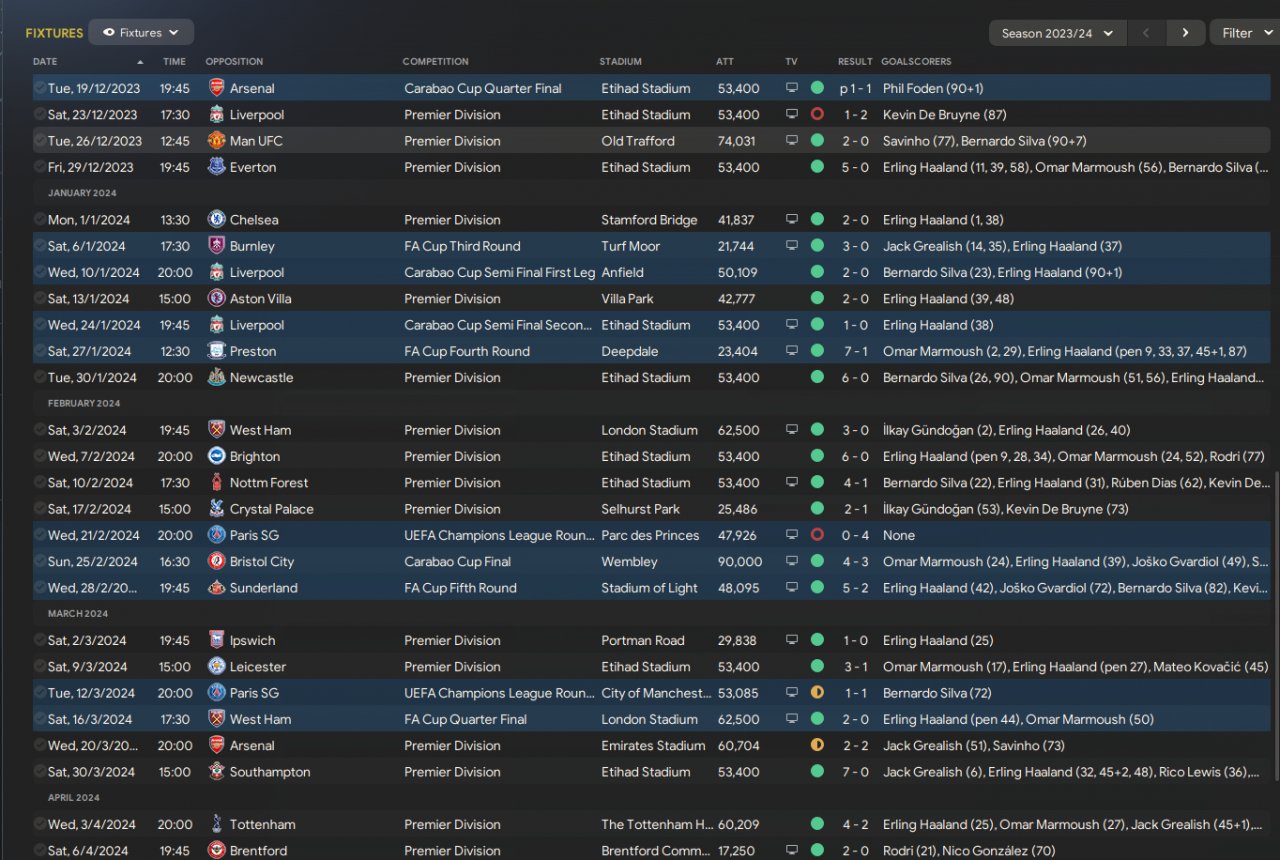Open the 0 - 4 result against Paris SG

coord(855,535)
